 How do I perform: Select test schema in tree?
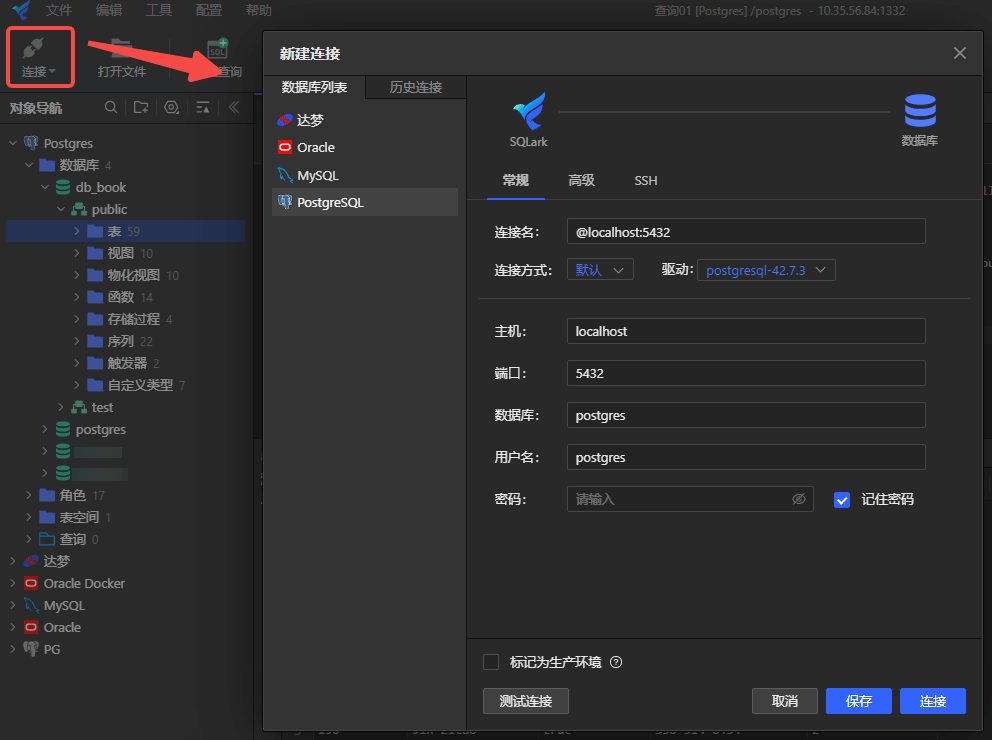click(x=102, y=407)
